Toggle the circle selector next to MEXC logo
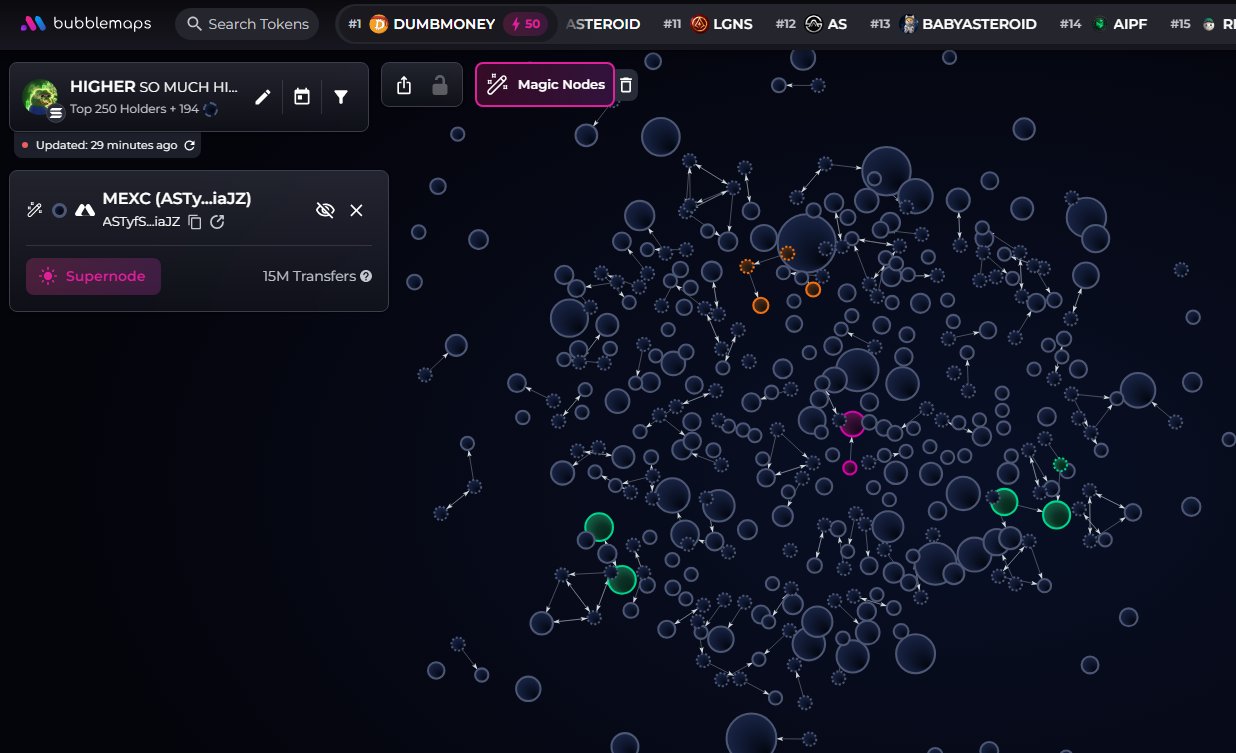The image size is (1236, 753). [60, 210]
